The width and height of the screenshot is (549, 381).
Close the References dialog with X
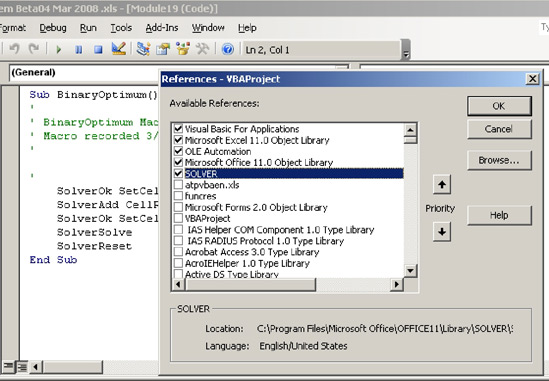[x=533, y=79]
